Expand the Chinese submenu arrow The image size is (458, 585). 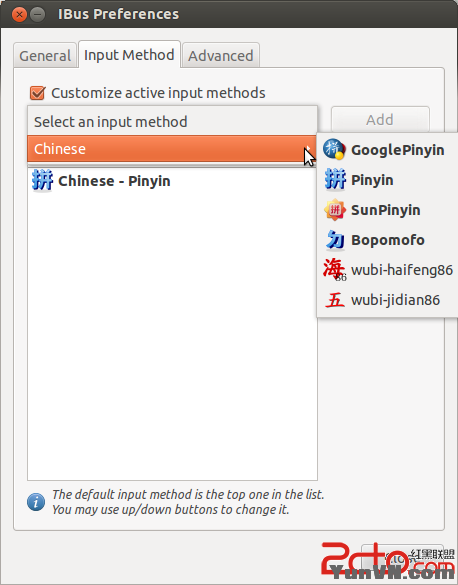(308, 148)
